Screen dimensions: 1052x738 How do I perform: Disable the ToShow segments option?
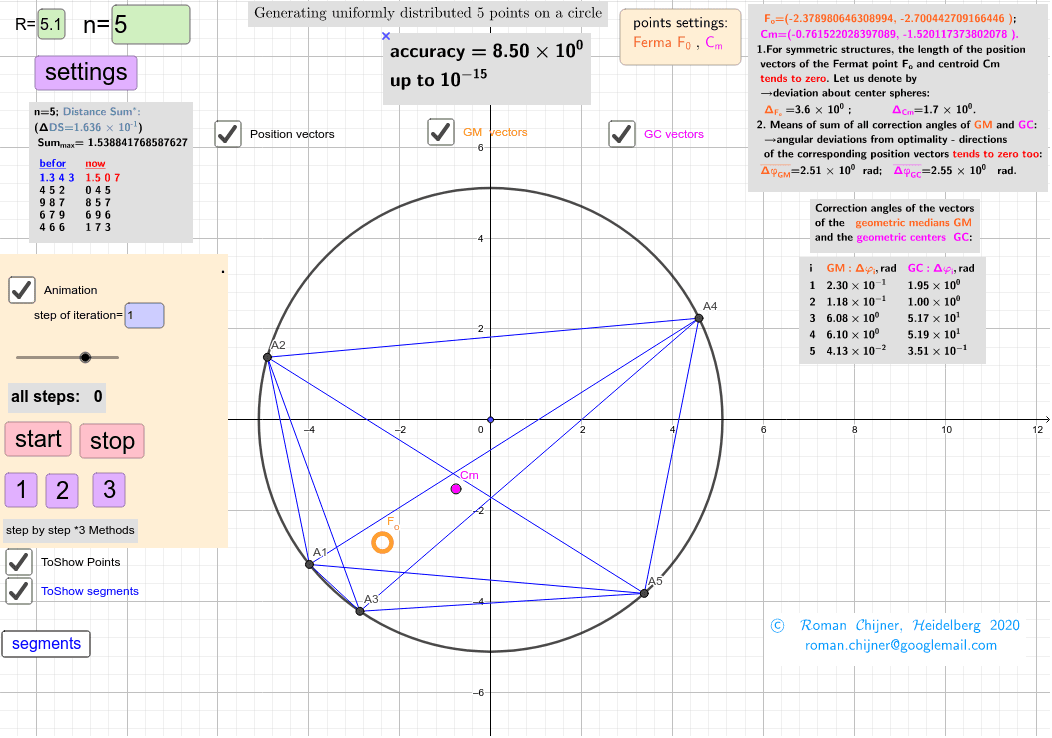[x=18, y=591]
